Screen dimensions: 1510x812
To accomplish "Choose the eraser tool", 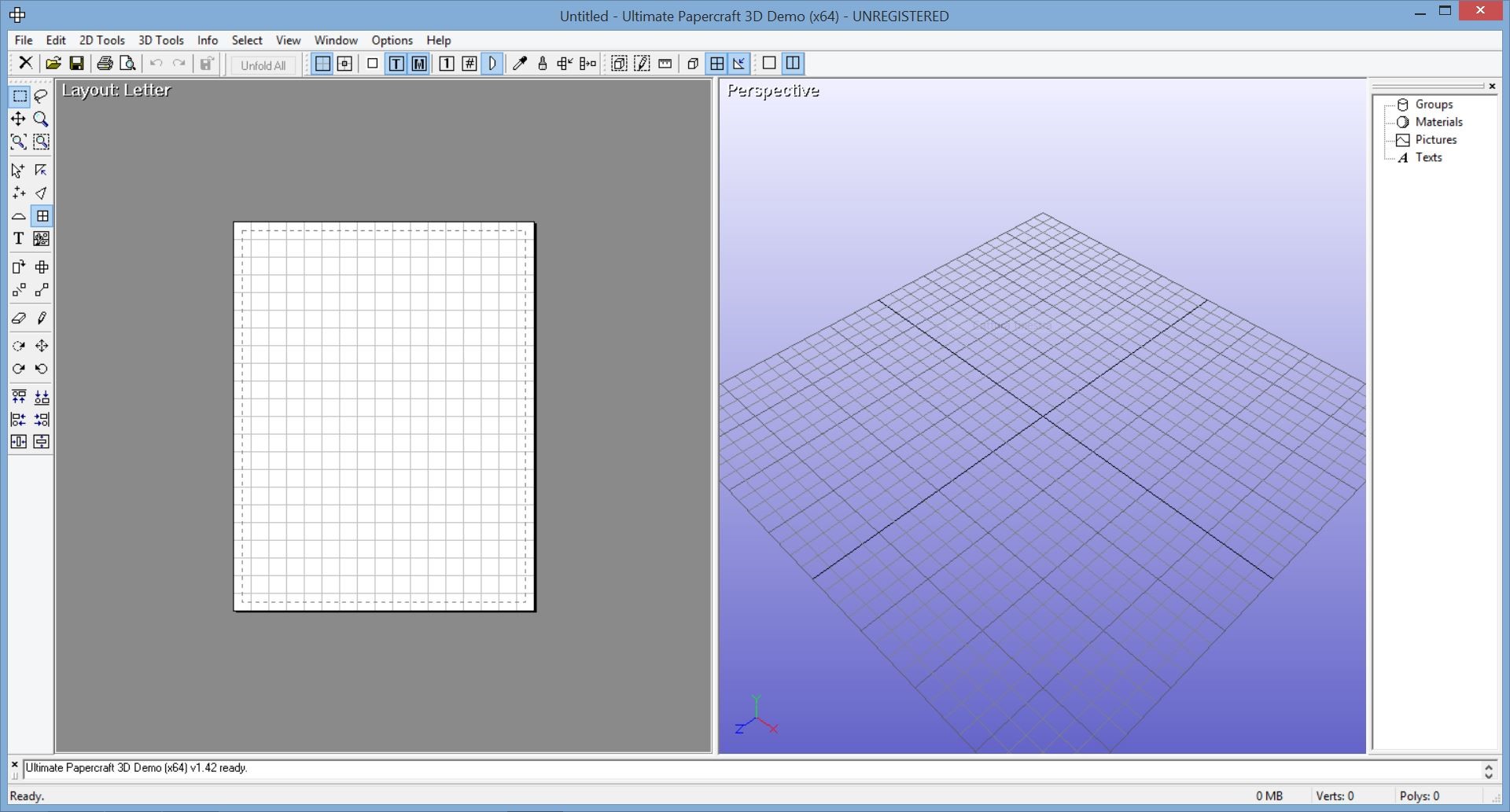I will (x=19, y=318).
